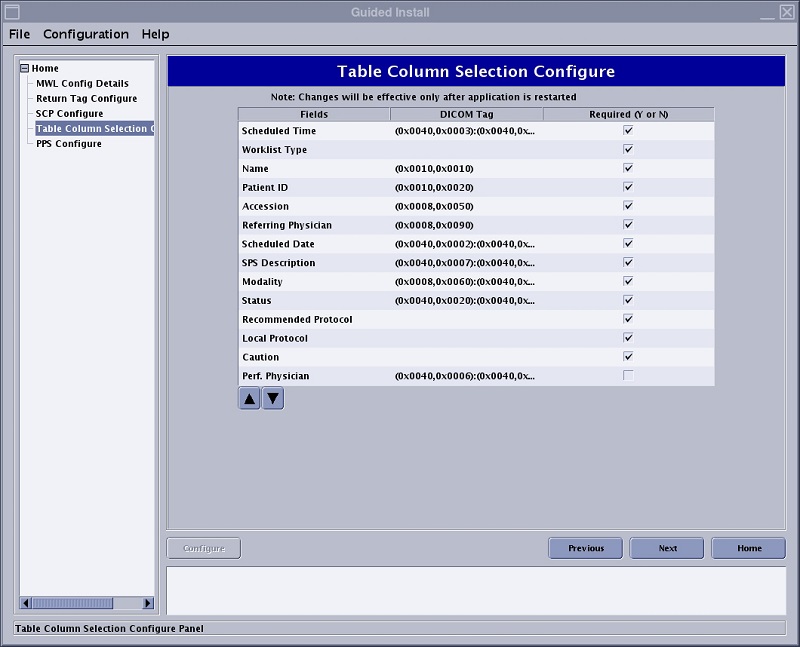
Task: Open the File menu
Action: coord(19,34)
